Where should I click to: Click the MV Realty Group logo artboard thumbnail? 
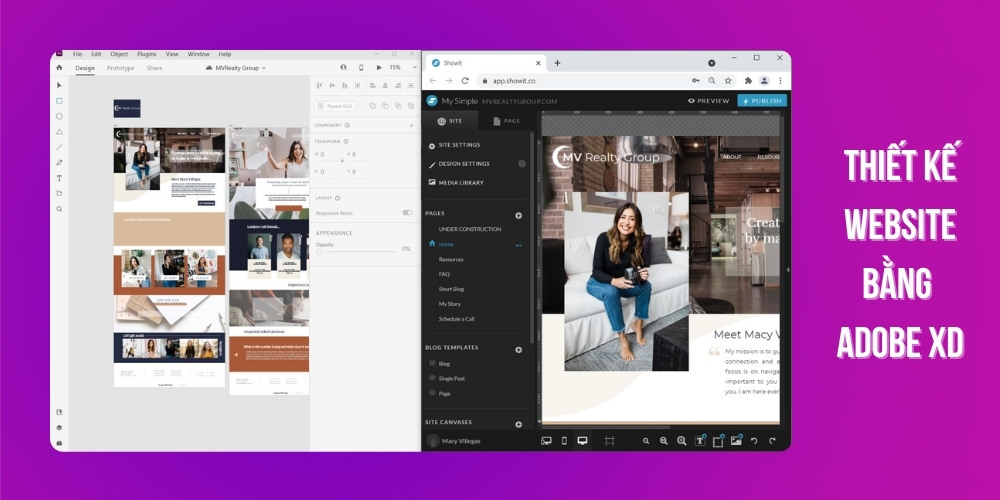pyautogui.click(x=127, y=108)
